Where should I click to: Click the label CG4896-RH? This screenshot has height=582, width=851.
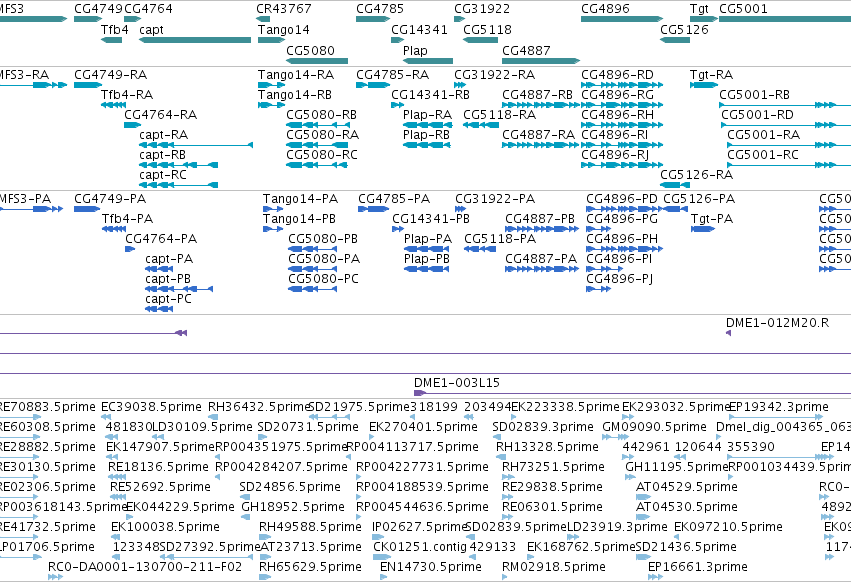[618, 115]
